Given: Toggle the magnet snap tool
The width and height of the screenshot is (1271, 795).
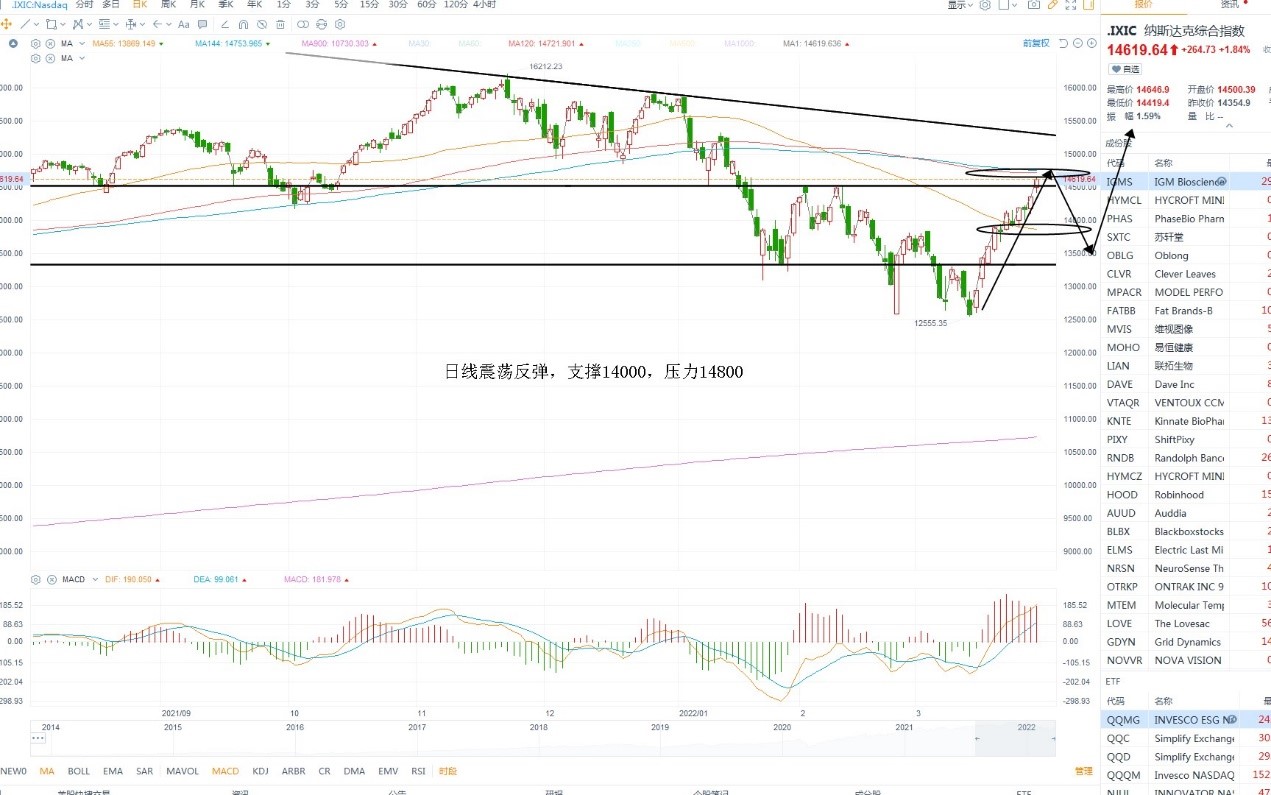Looking at the screenshot, I should (243, 24).
